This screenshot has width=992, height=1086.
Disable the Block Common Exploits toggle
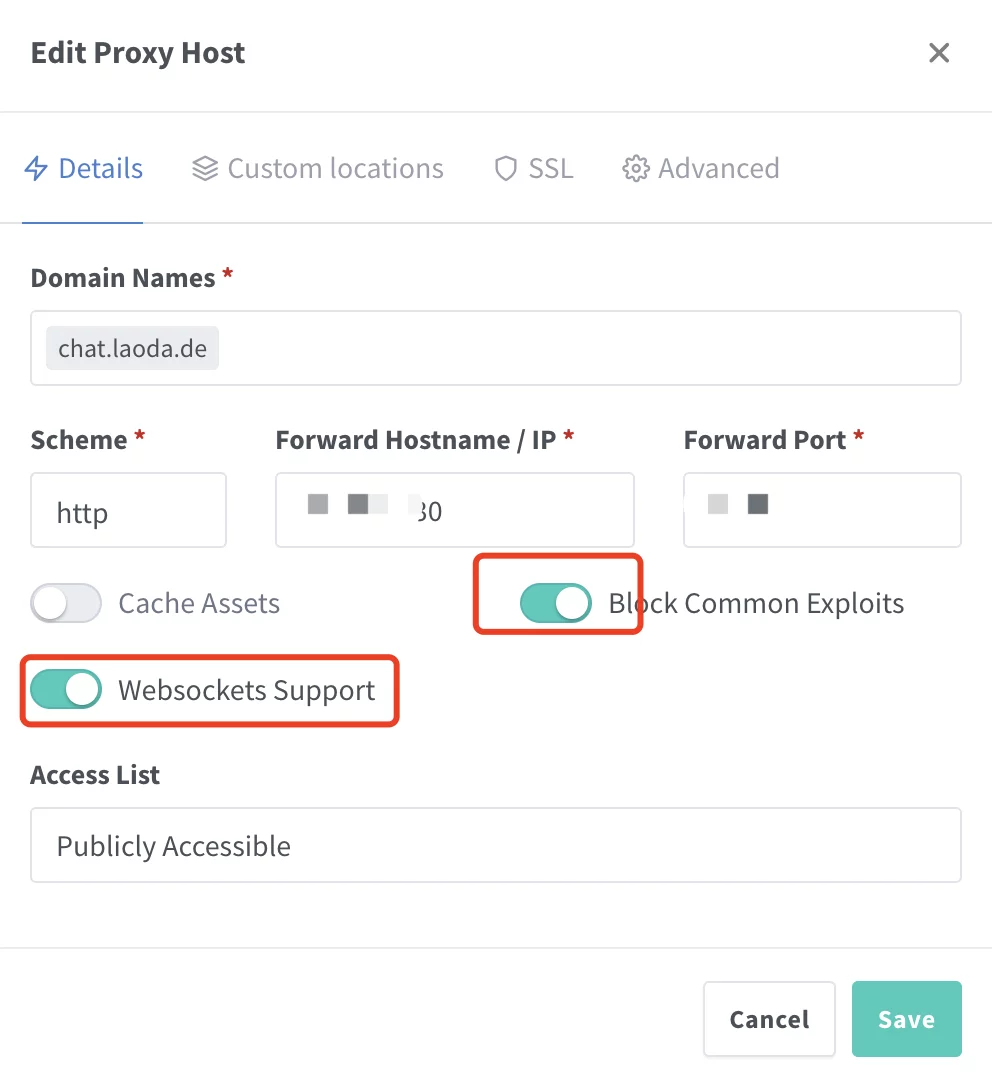556,604
